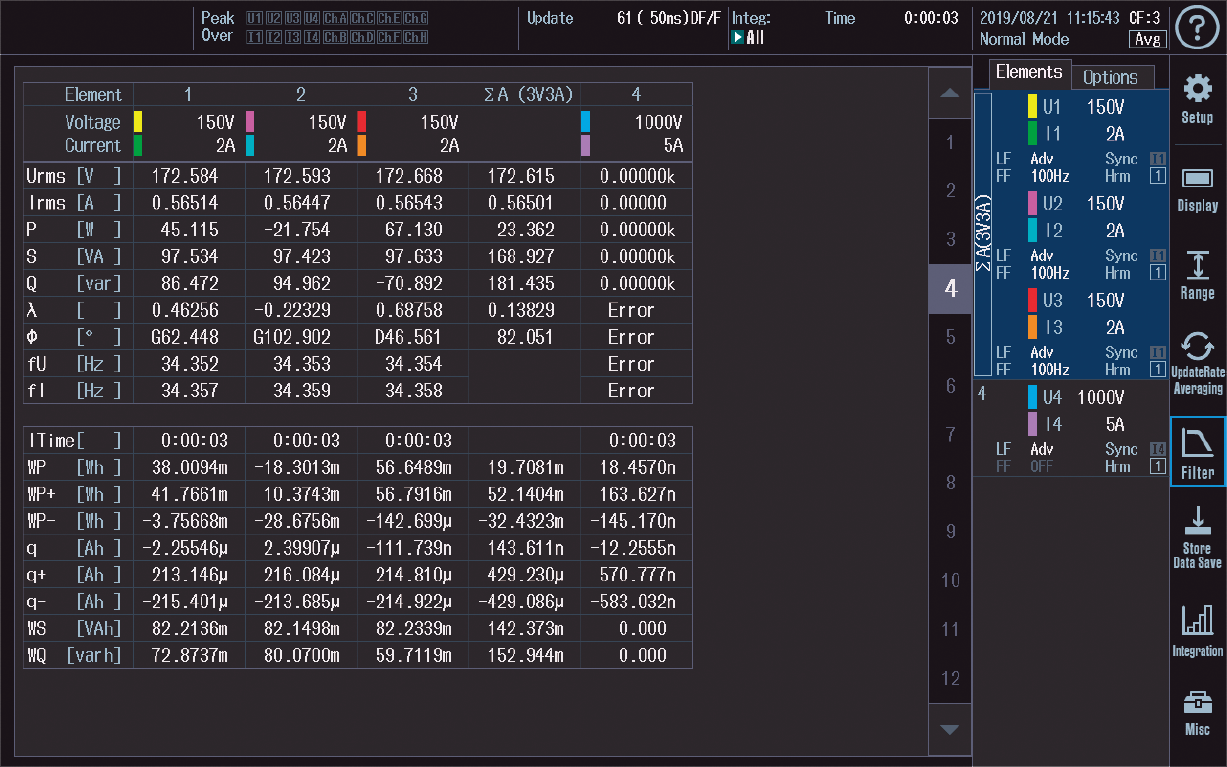Expand the Sync Hrm setting for U4
The image size is (1227, 767).
[x=1122, y=458]
